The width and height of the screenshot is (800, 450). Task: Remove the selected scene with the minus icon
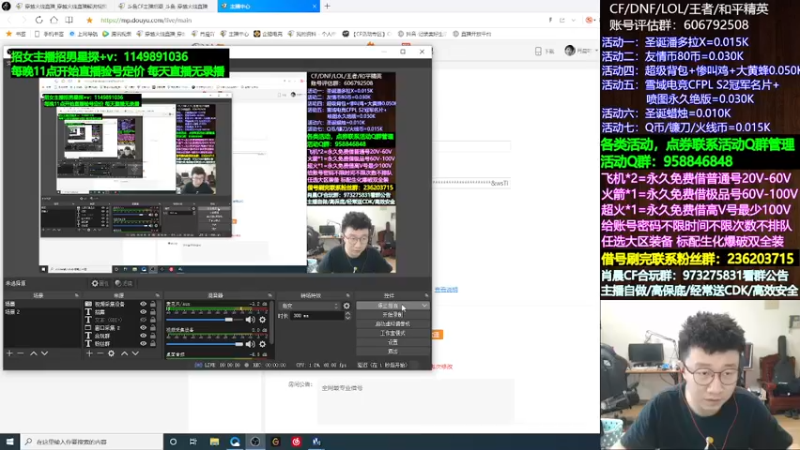[21, 353]
